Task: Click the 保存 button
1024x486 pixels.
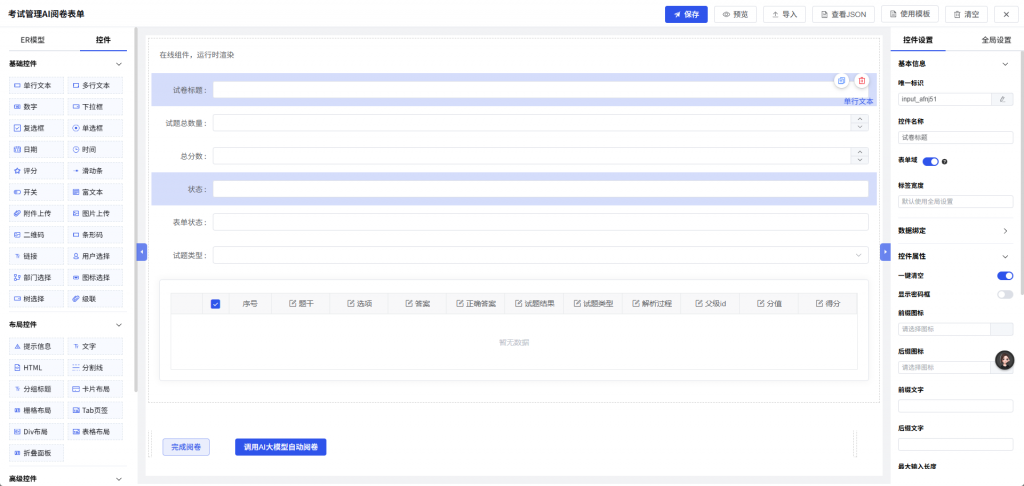Action: 686,14
